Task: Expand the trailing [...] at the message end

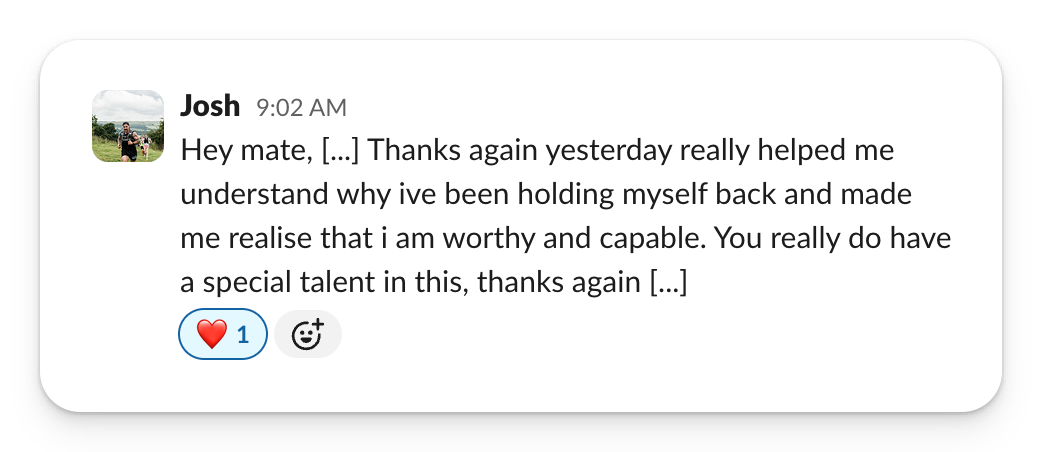Action: [669, 283]
